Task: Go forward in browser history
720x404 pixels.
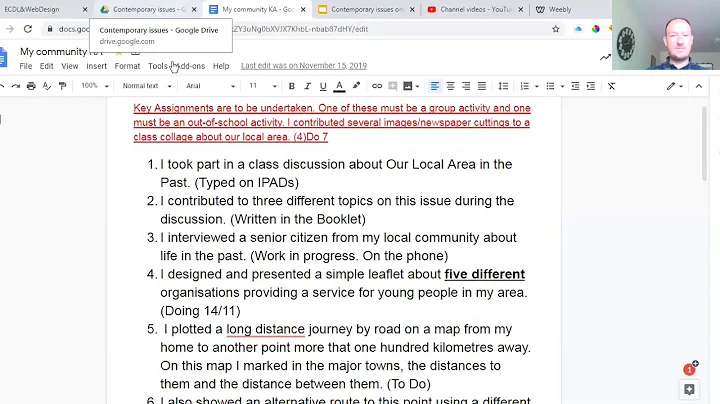Action: [10, 29]
